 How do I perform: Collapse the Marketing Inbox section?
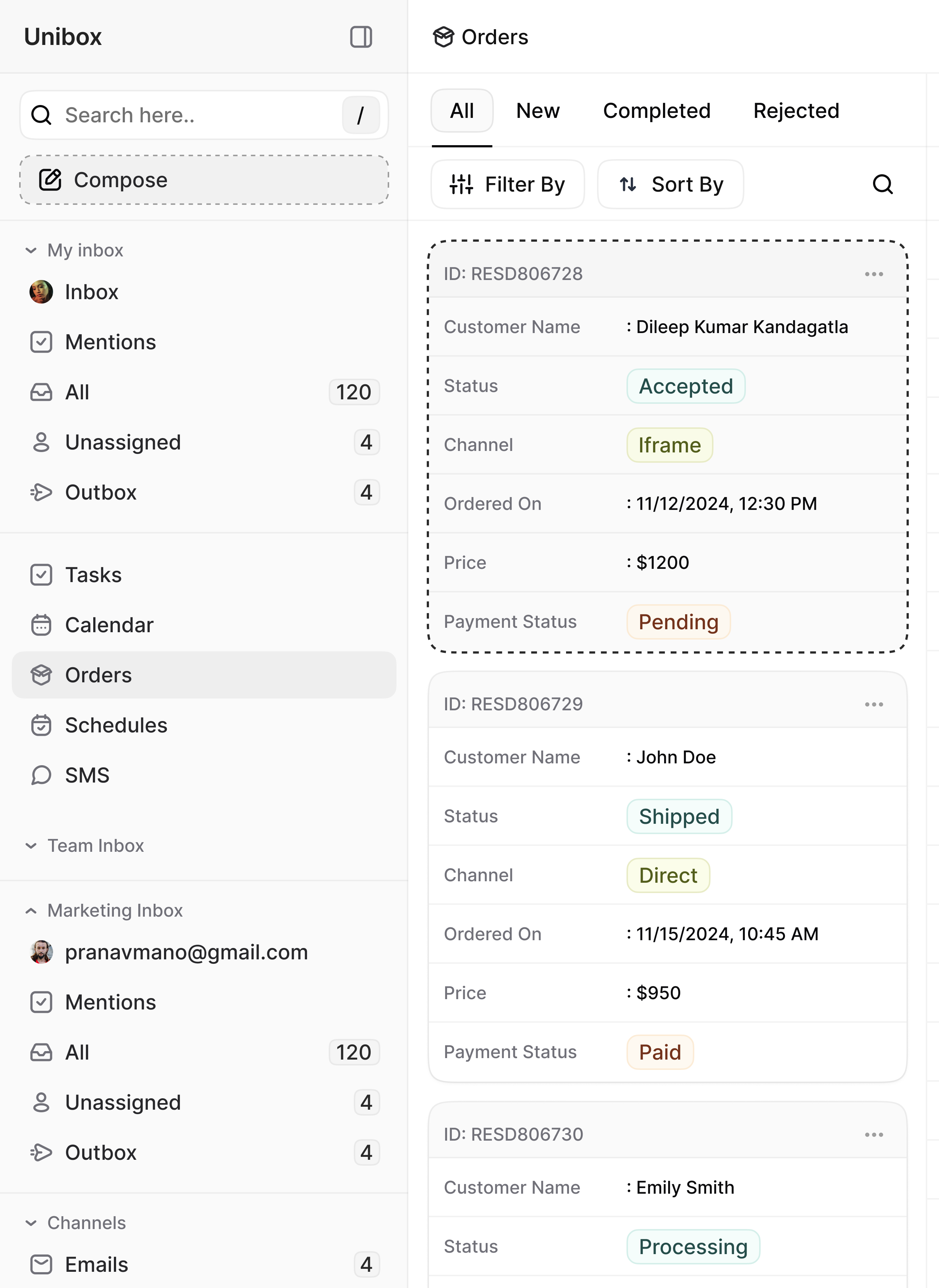pyautogui.click(x=31, y=911)
